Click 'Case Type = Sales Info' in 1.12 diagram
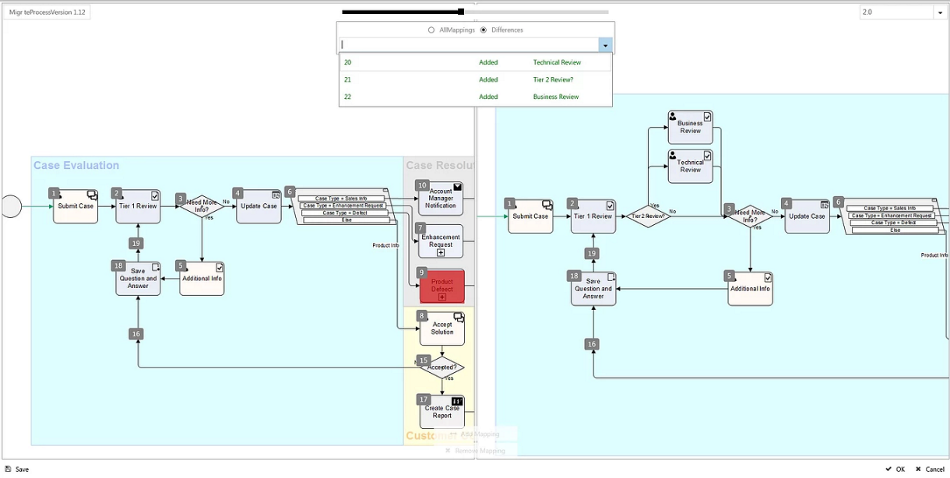 [342, 199]
